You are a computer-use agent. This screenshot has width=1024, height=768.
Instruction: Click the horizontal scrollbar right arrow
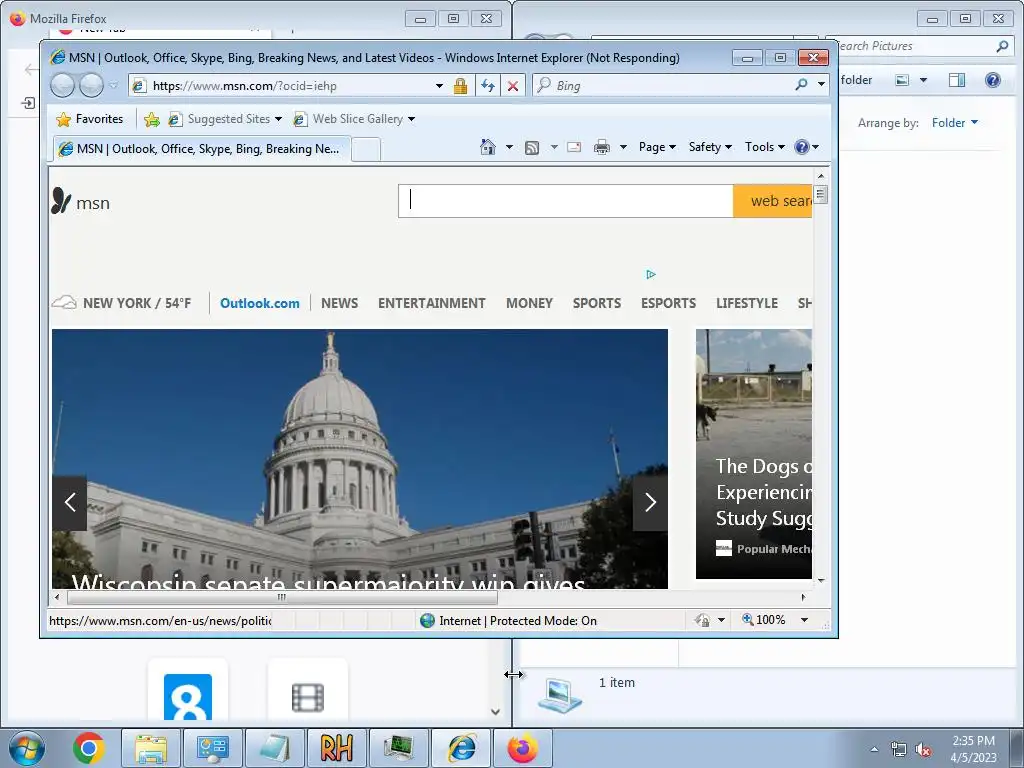point(803,597)
